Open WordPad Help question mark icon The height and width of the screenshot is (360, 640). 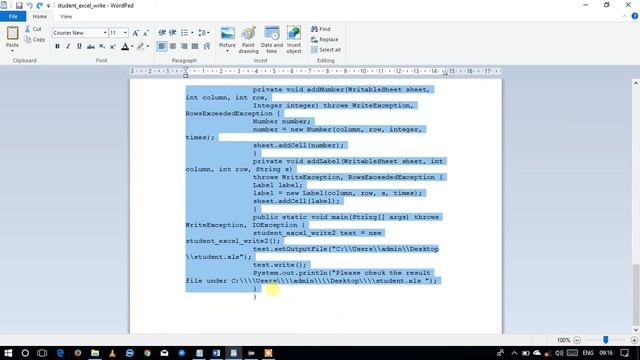[634, 16]
